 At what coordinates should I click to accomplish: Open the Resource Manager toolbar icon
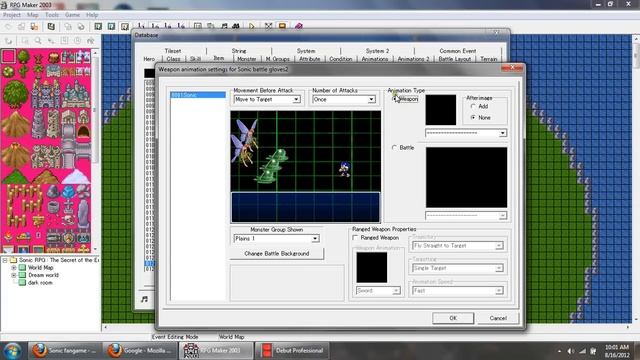(x=211, y=27)
